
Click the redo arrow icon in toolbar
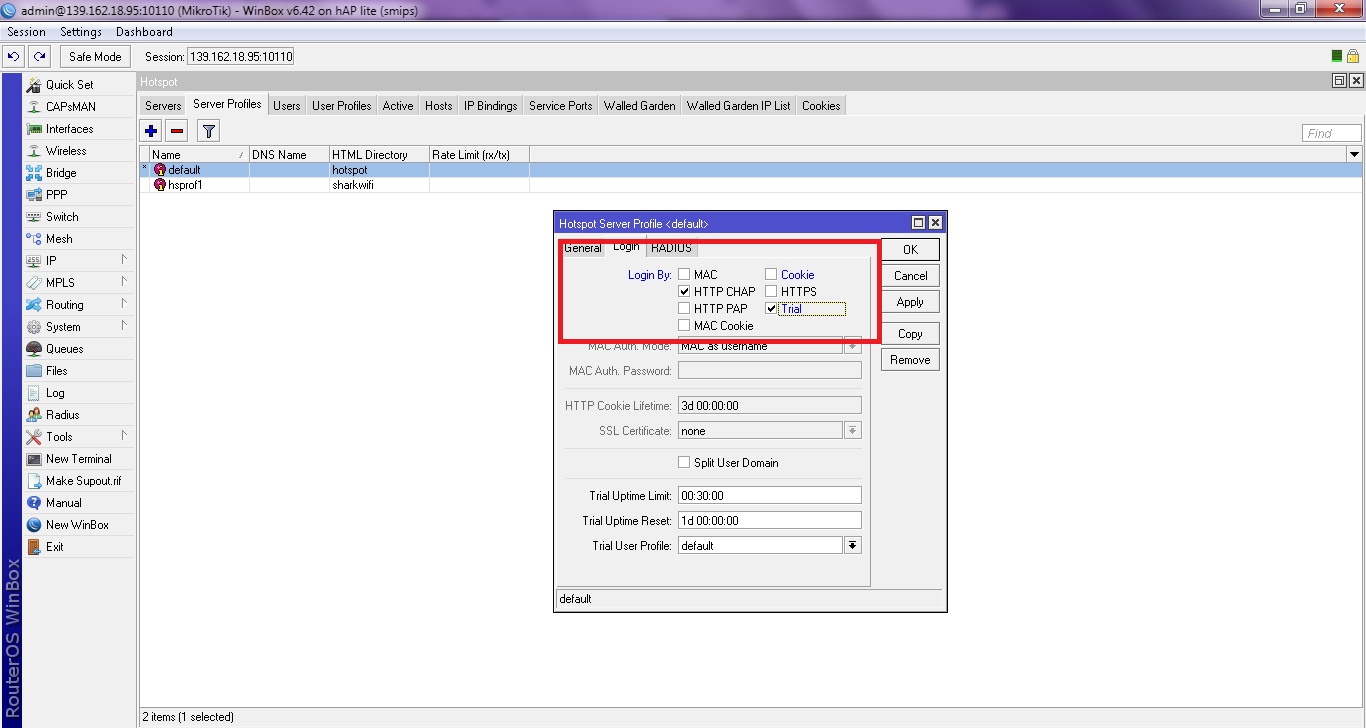[39, 57]
